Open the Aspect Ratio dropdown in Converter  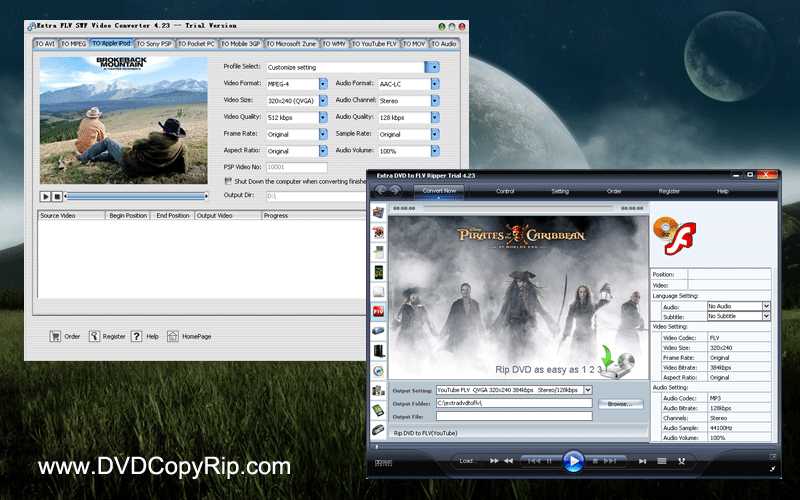323,151
